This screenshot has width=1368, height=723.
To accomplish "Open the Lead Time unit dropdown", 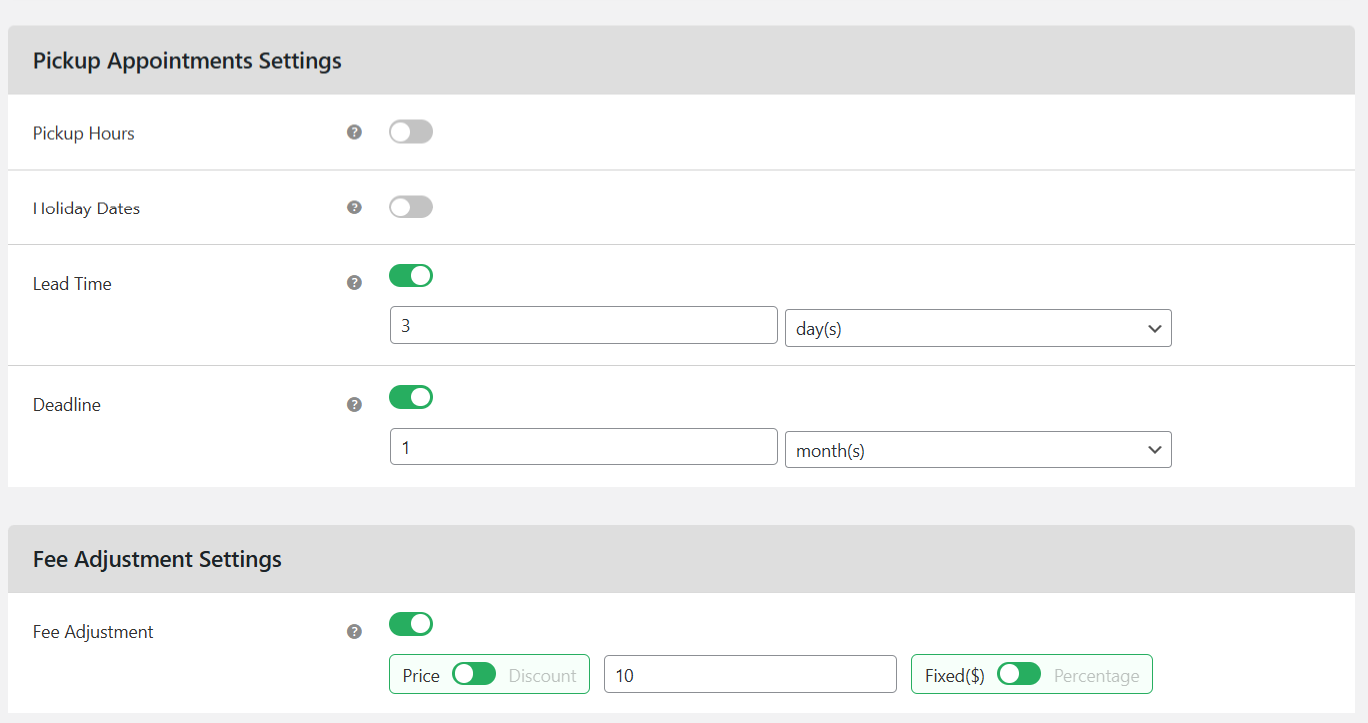I will pos(978,327).
